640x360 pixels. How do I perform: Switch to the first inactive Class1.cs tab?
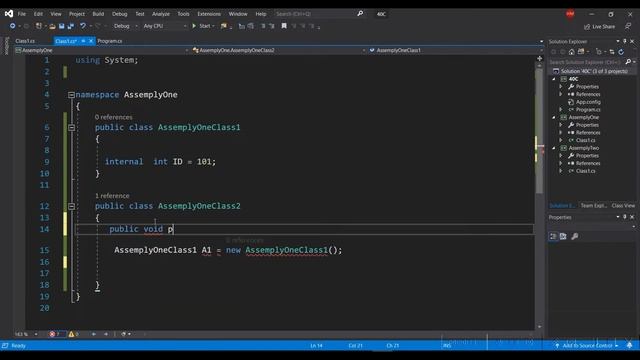click(x=25, y=41)
